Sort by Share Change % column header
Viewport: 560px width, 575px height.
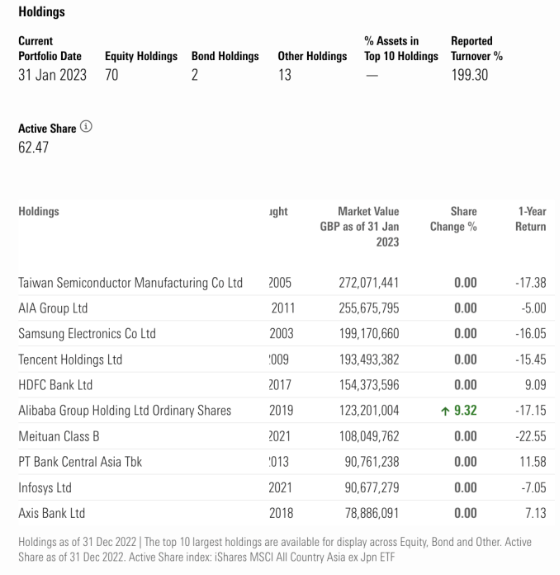[x=453, y=219]
